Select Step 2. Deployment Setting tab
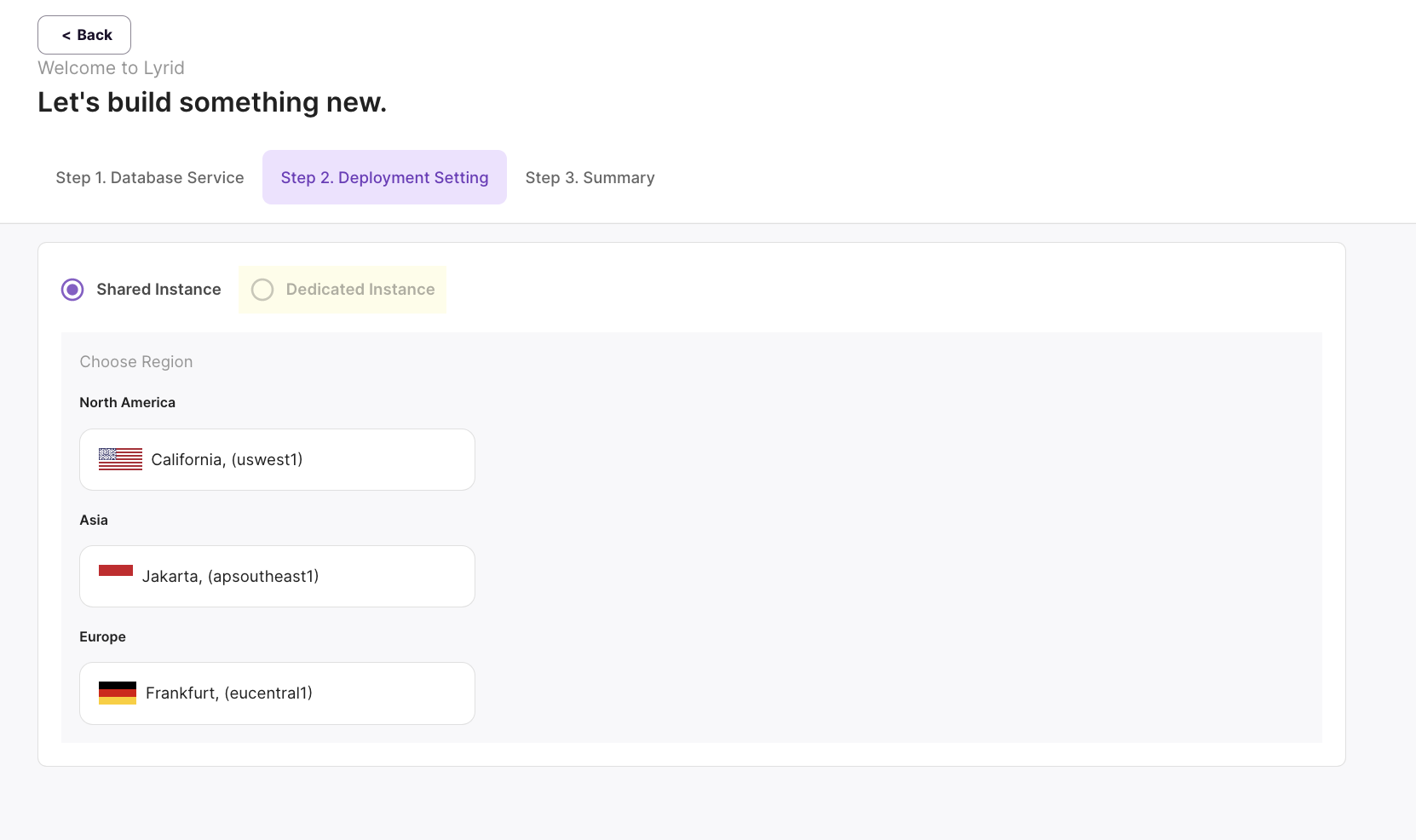Screen dimensions: 1416x840 point(384,177)
